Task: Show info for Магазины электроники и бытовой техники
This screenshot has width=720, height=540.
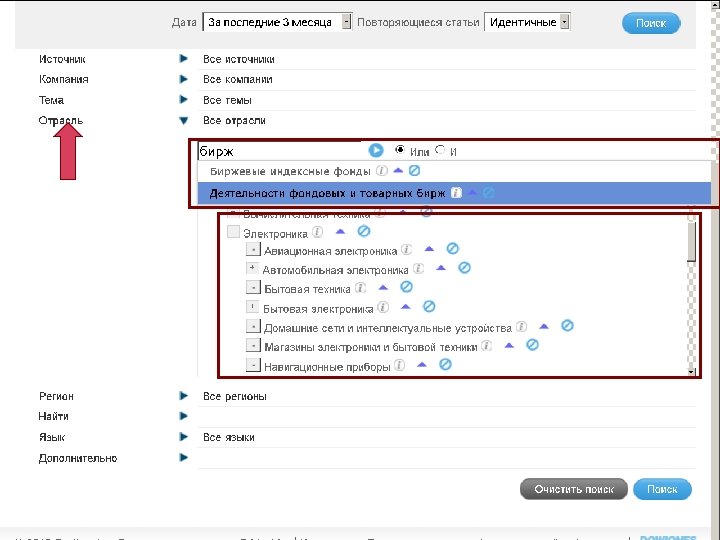Action: [486, 346]
